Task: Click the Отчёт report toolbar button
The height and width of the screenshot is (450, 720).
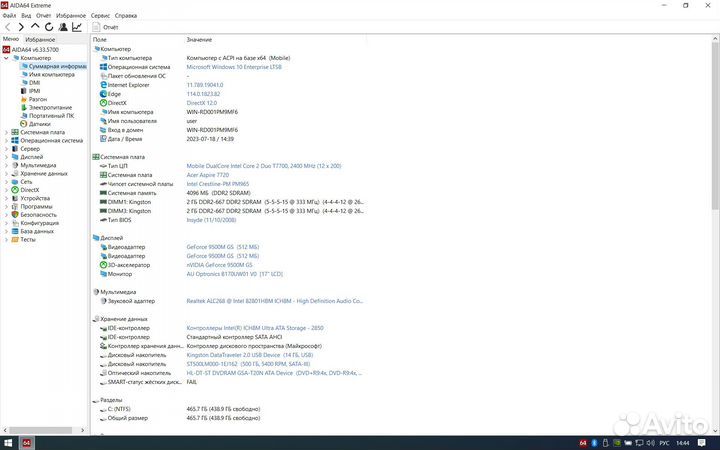Action: 105,27
